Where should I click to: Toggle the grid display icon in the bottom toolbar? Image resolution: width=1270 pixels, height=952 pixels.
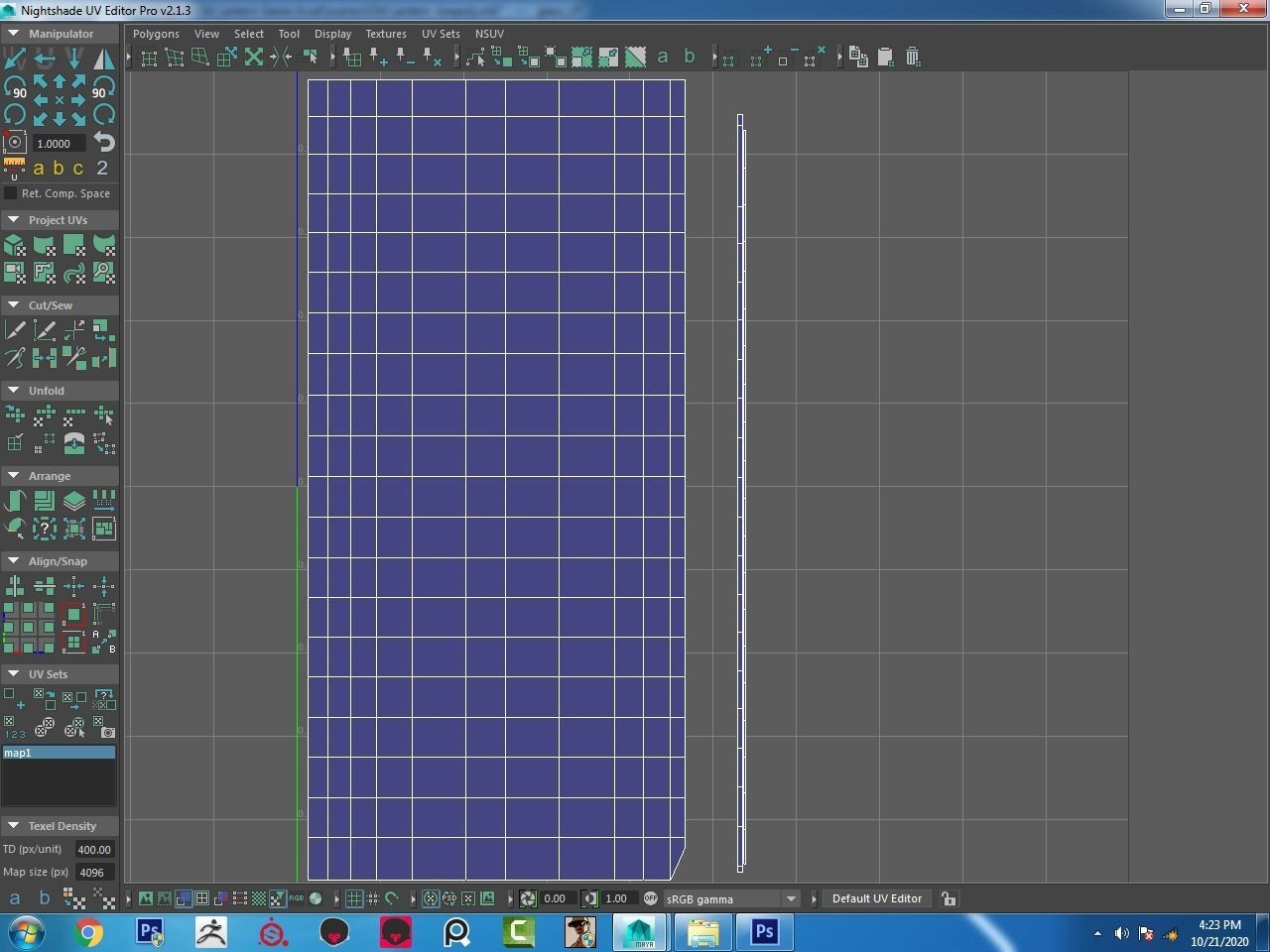click(x=354, y=898)
